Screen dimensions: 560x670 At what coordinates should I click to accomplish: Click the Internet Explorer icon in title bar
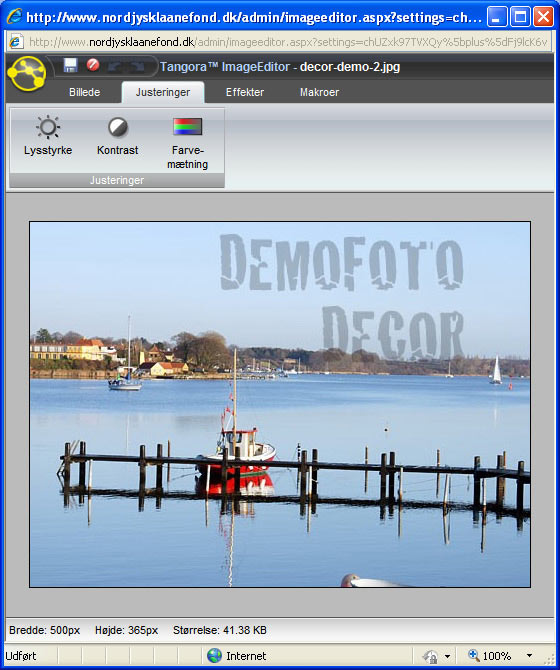click(15, 17)
